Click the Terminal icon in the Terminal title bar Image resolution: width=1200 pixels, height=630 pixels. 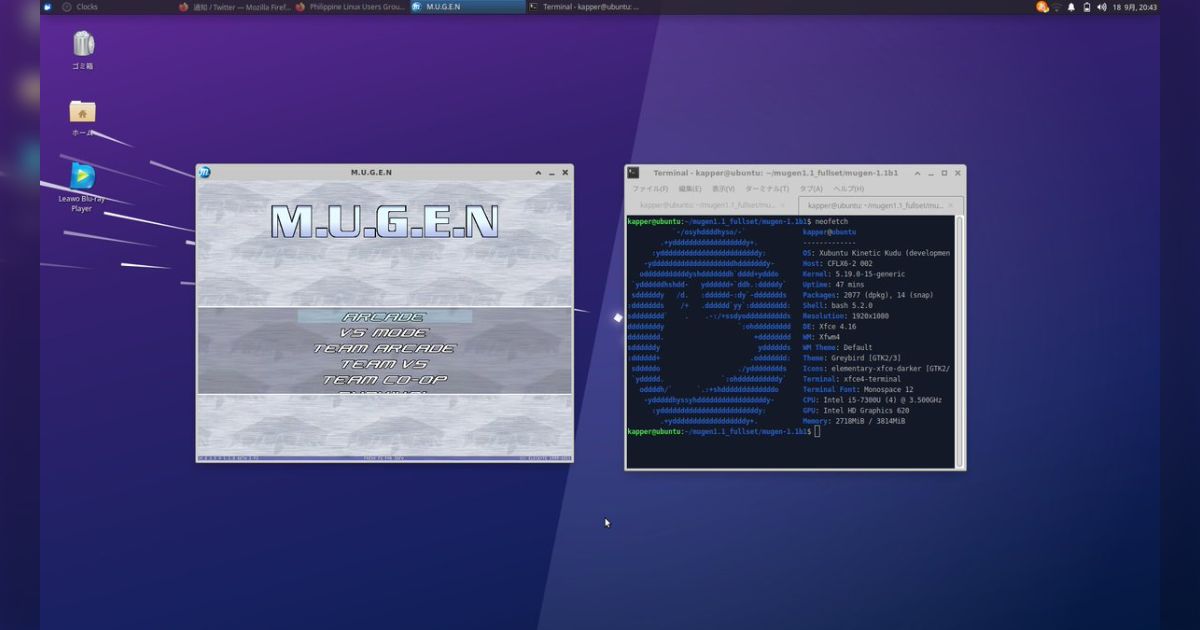tap(635, 172)
